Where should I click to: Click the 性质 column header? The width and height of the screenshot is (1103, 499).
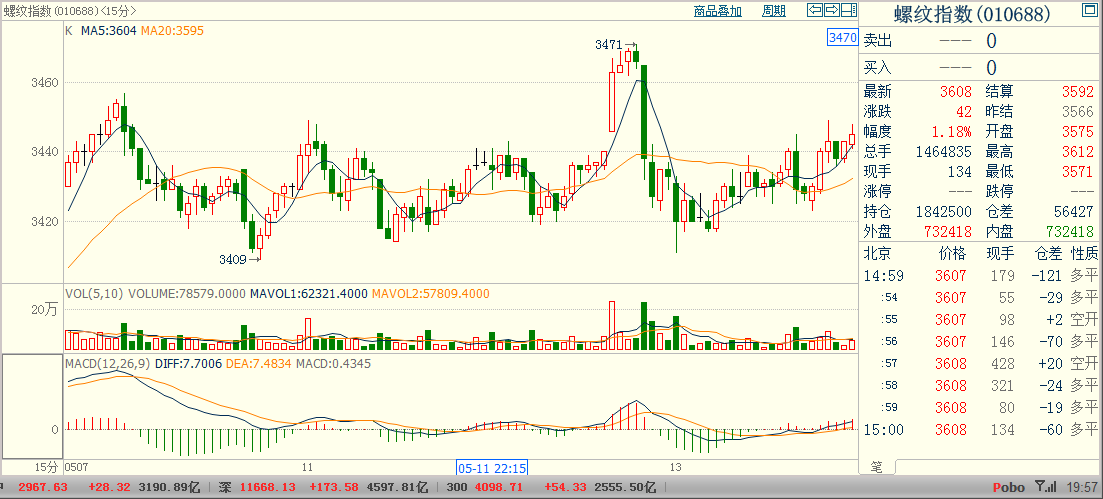[x=1084, y=253]
